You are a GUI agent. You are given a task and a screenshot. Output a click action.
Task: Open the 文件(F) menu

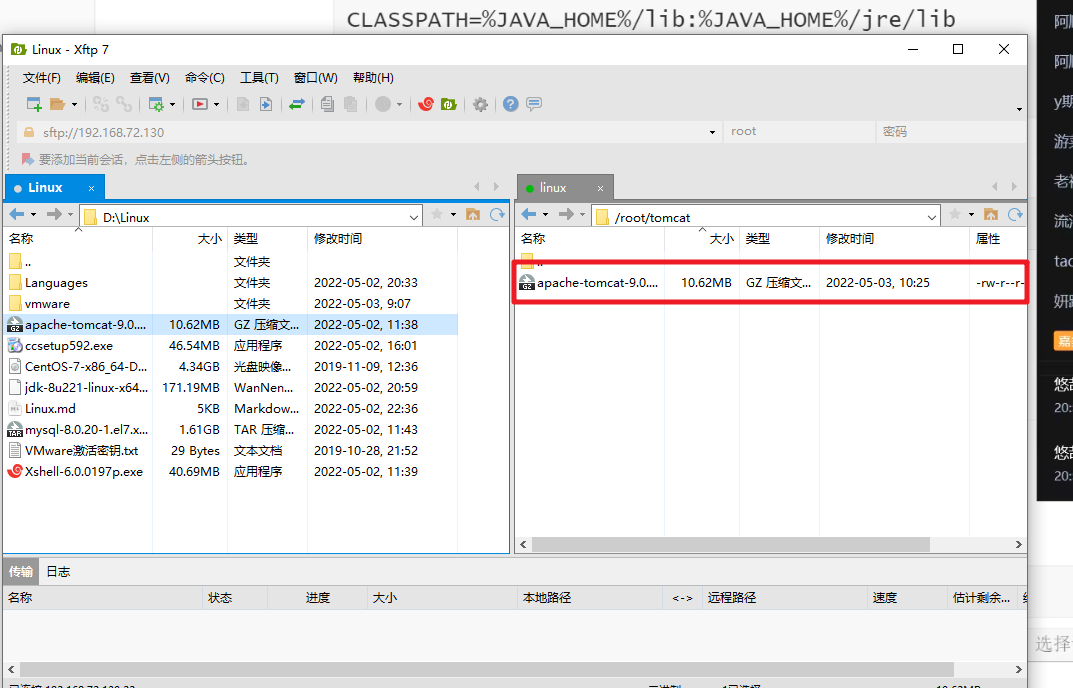point(42,78)
